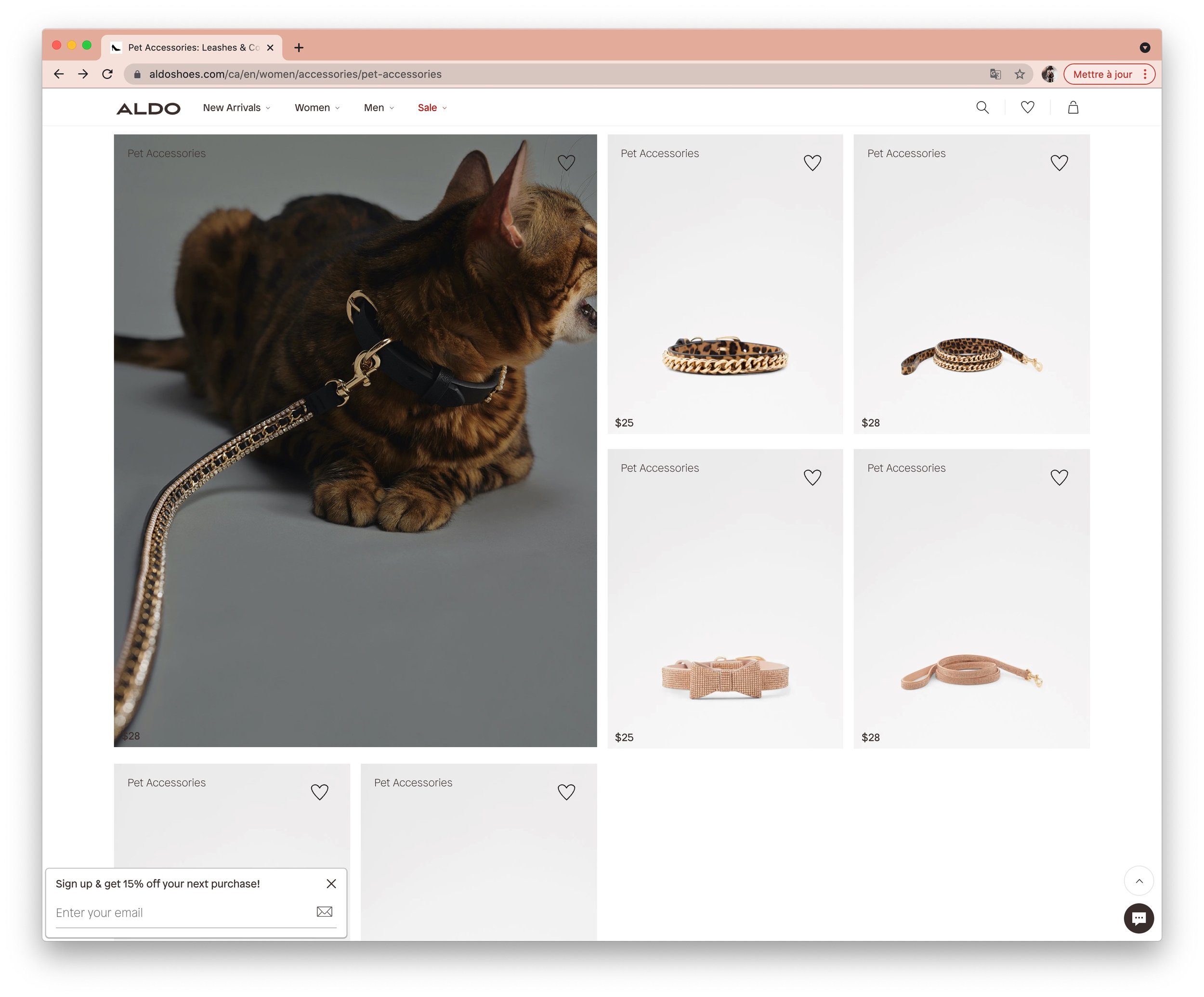
Task: Close the Pet Accessories browser tab
Action: 270,48
